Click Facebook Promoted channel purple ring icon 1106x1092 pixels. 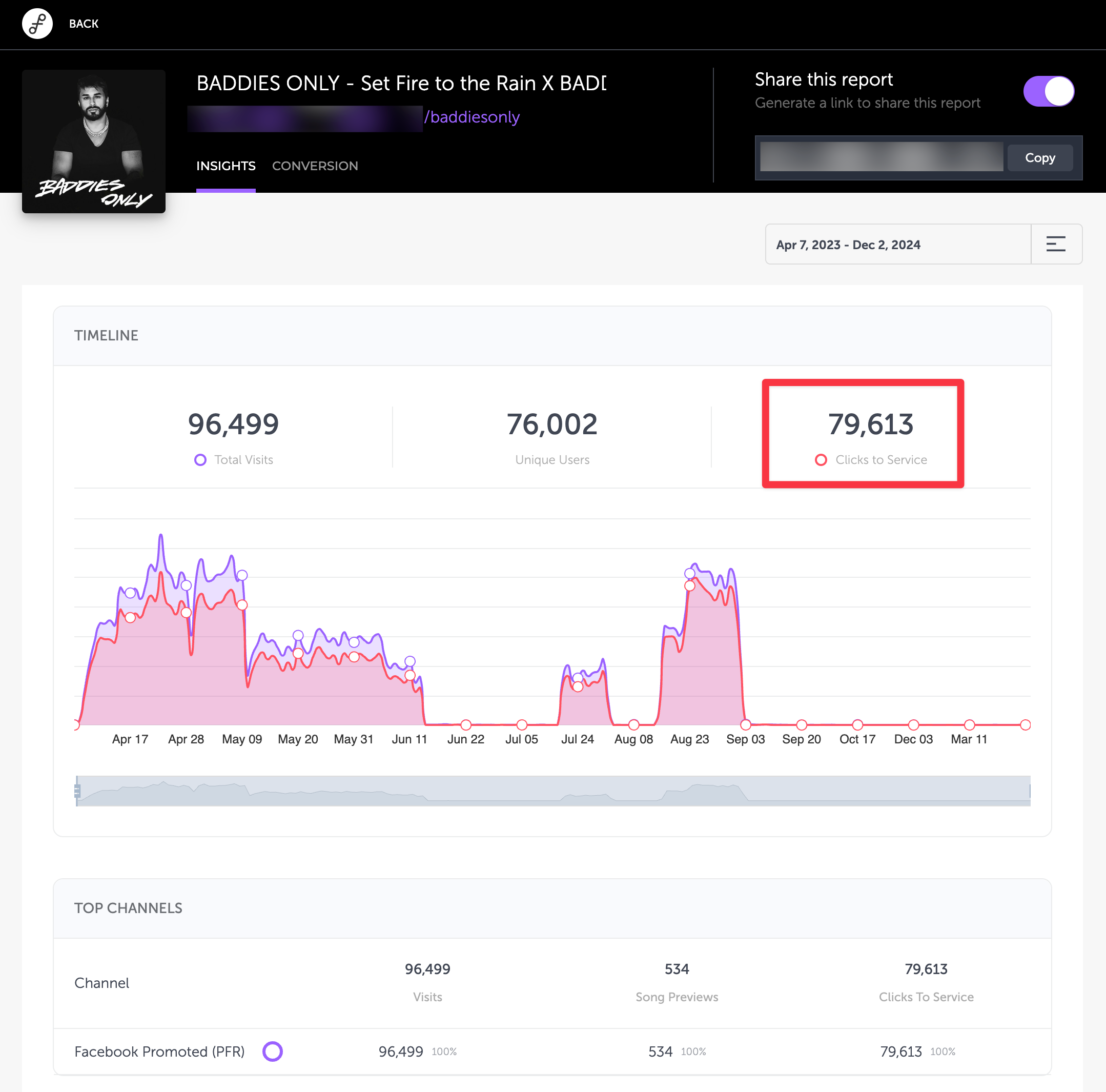[x=273, y=1051]
